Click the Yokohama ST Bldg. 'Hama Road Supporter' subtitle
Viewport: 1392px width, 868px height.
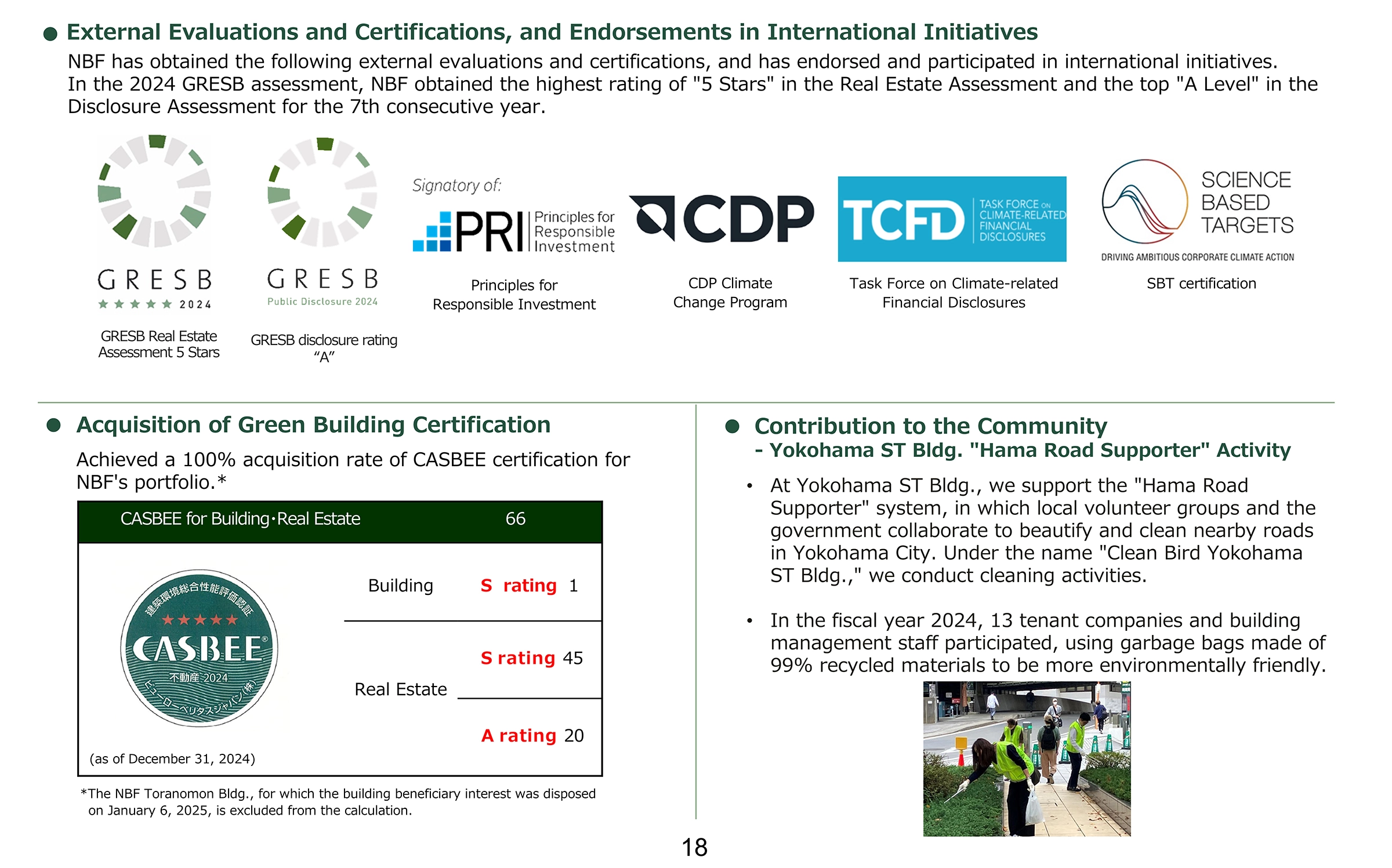point(1023,451)
